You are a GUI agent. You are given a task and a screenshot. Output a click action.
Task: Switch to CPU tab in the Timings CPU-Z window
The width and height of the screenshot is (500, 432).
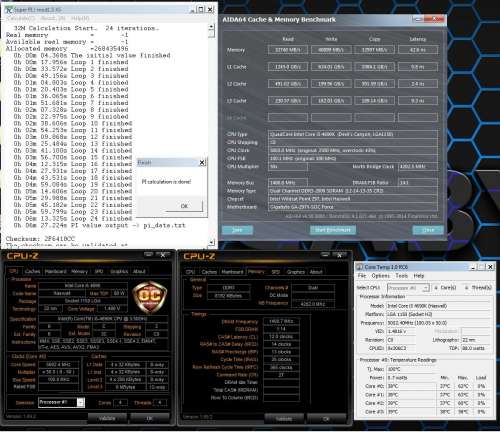click(190, 272)
